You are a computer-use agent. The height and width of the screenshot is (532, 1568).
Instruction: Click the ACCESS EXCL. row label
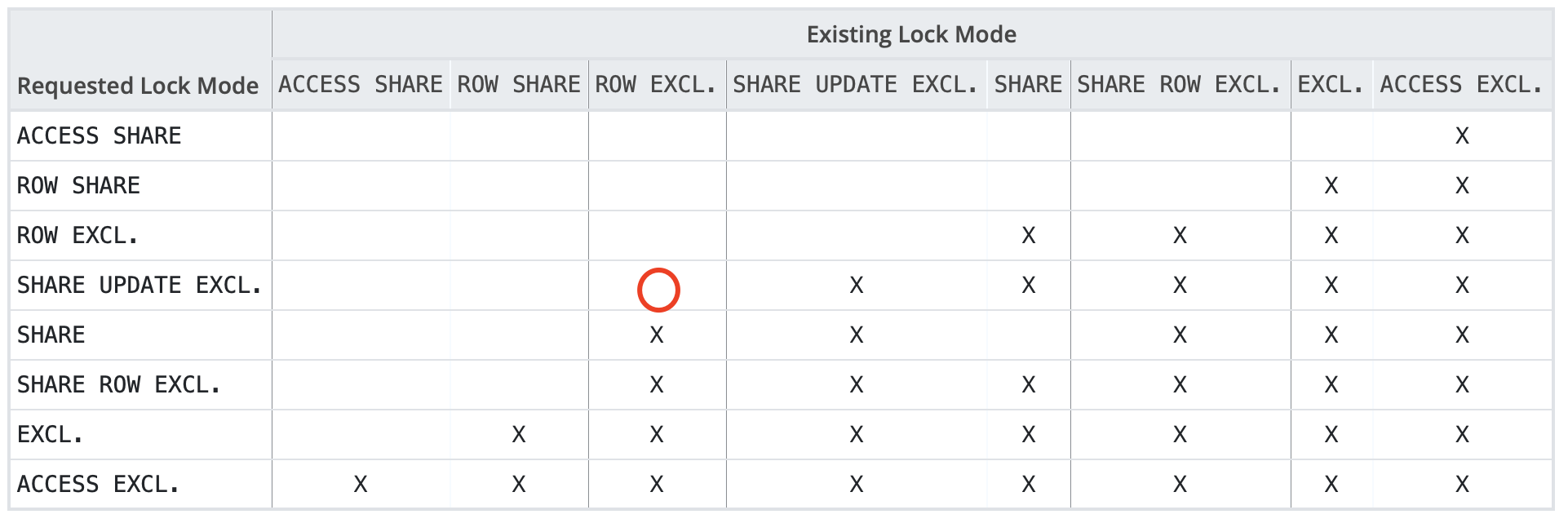[x=99, y=485]
